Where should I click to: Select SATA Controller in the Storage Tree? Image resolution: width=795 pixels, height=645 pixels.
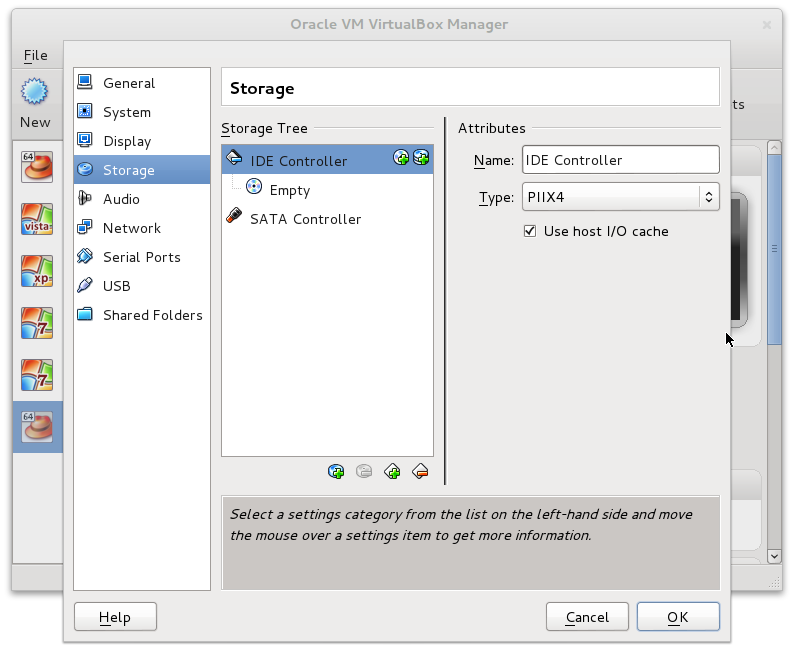(x=305, y=219)
